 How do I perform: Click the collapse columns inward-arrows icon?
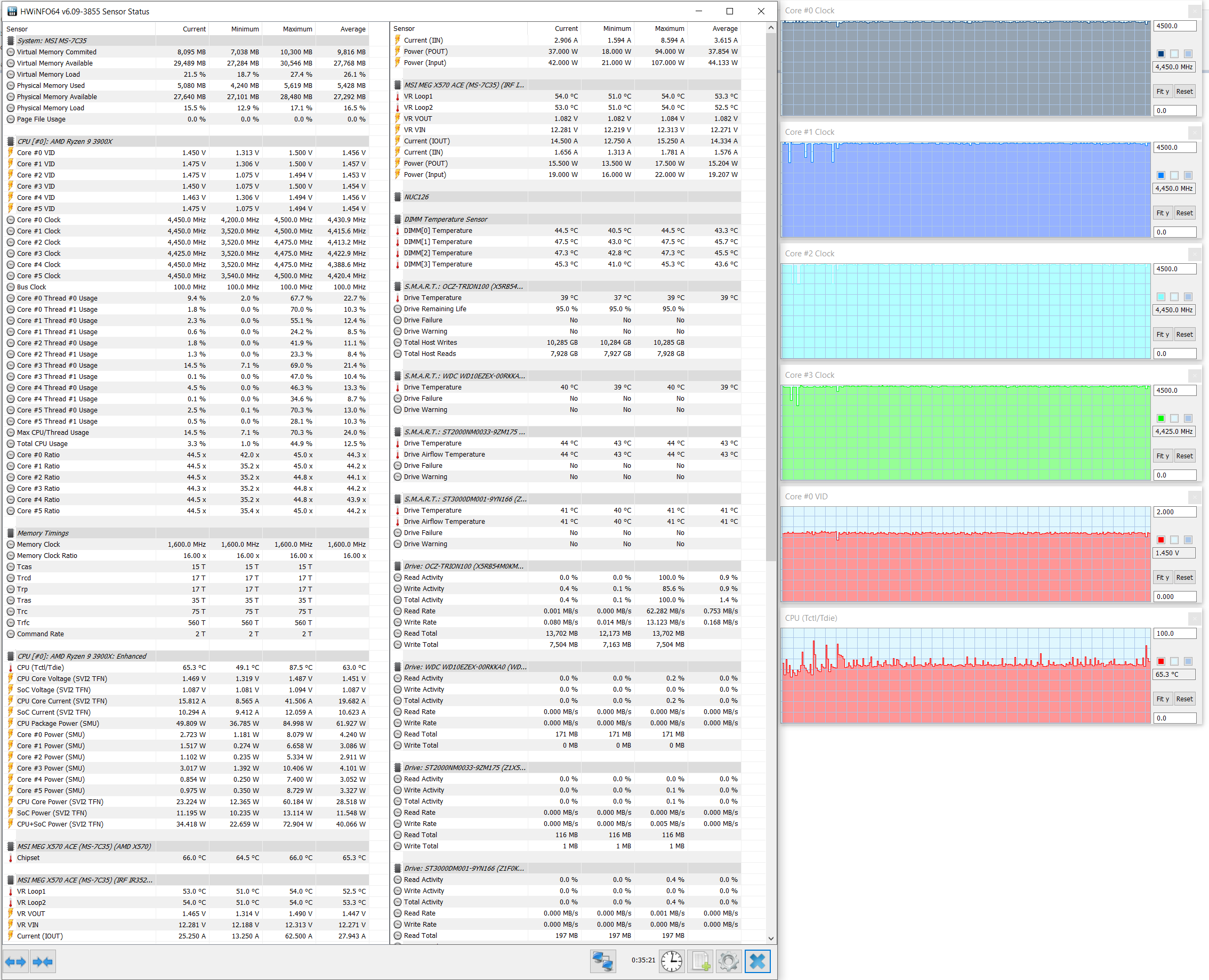tap(43, 961)
